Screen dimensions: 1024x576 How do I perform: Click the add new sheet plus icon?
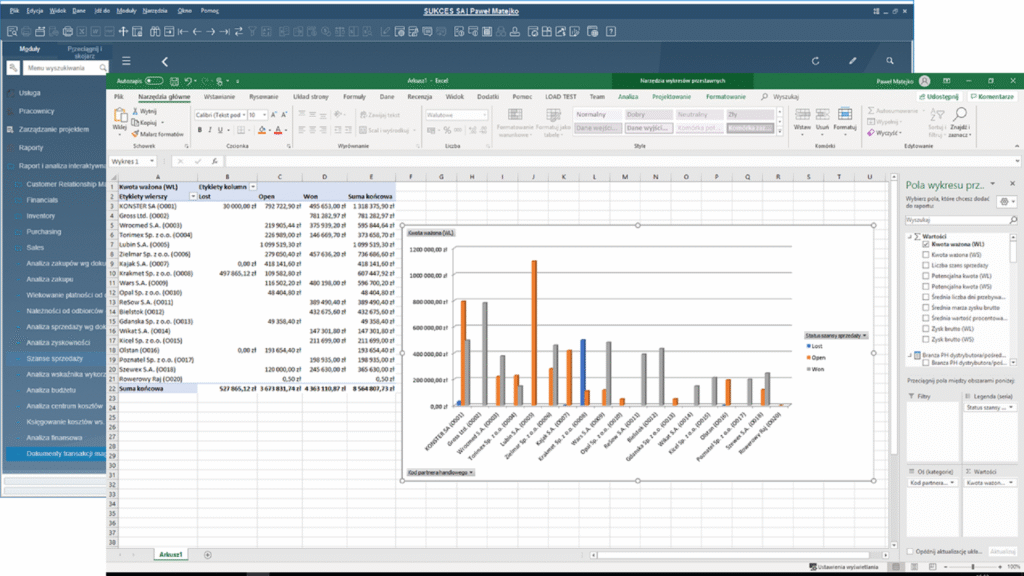point(208,555)
